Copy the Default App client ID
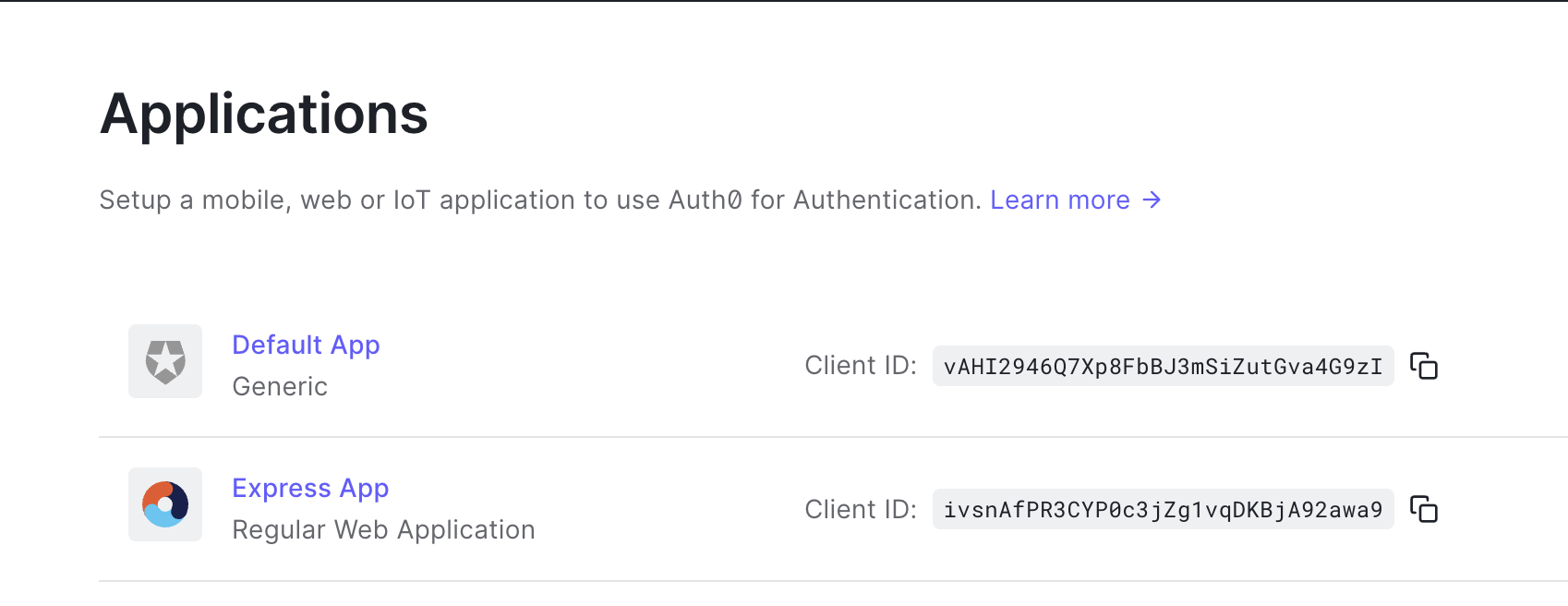The height and width of the screenshot is (606, 1568). (x=1424, y=366)
